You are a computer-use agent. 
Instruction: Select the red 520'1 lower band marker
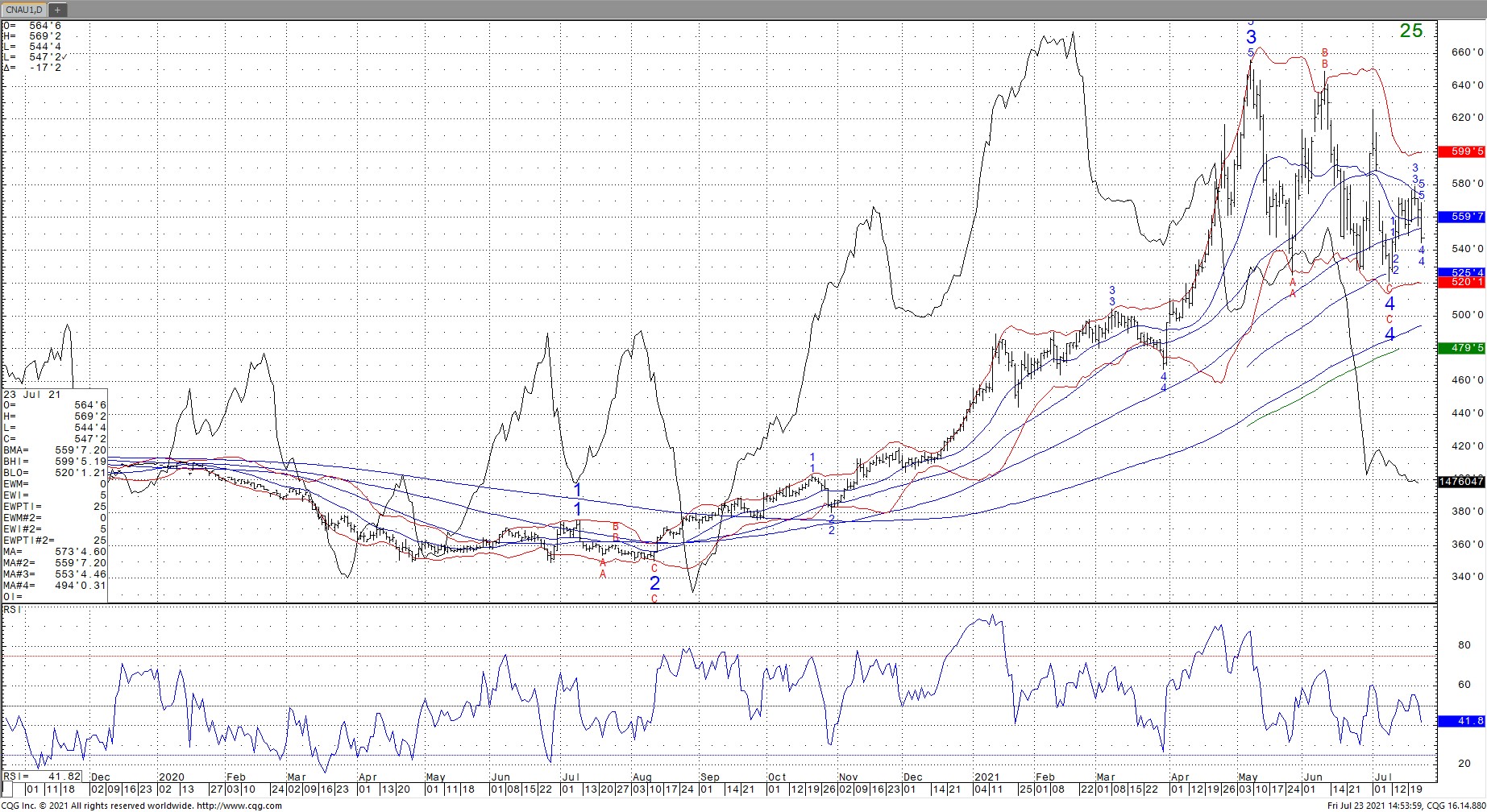click(1461, 282)
